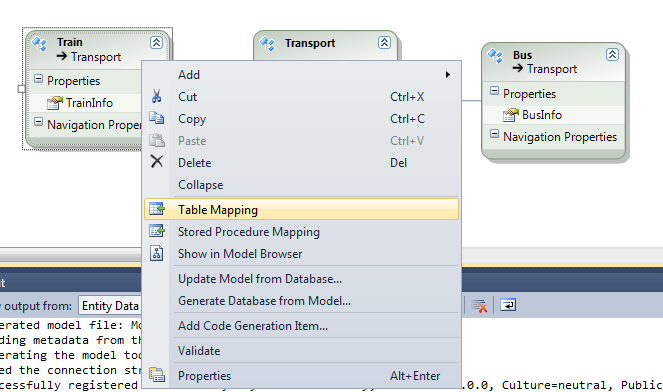
Task: Select the TrainInfo property in Train entity
Action: (89, 103)
